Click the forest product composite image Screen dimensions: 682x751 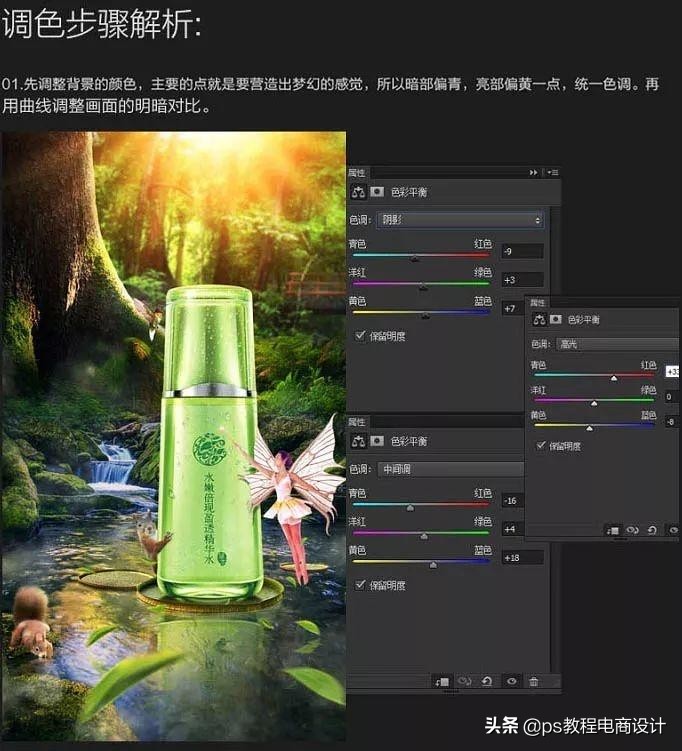(173, 436)
